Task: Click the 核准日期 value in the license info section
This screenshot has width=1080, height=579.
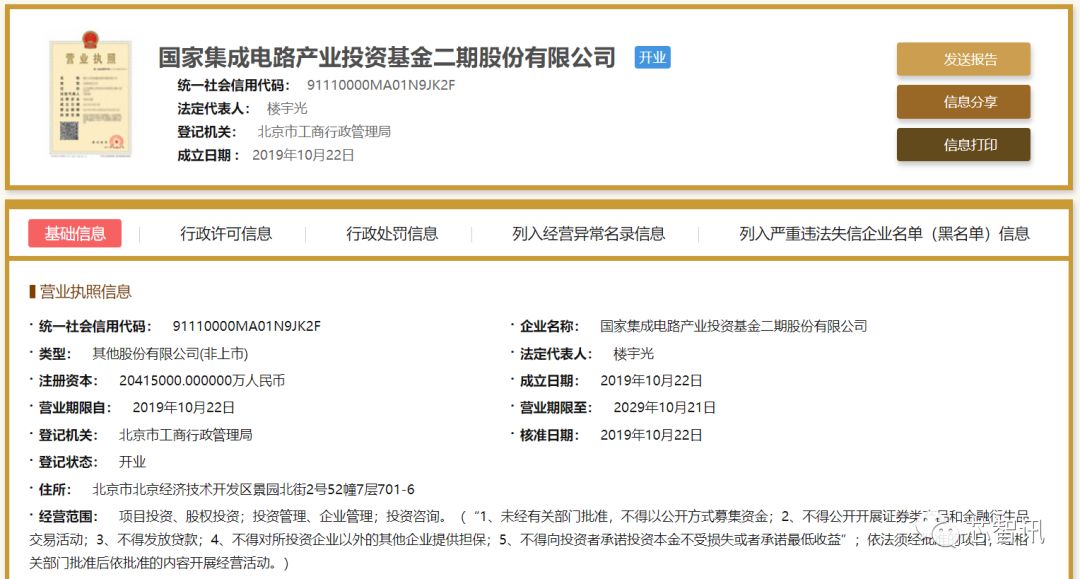Action: coord(651,434)
